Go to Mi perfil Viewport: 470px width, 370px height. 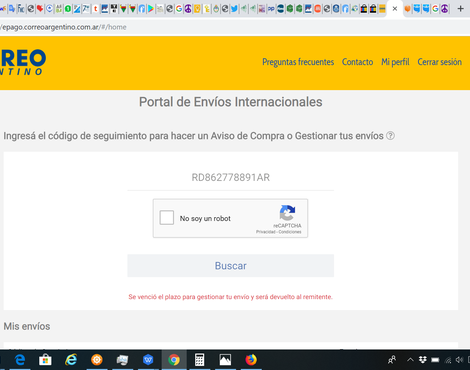(395, 62)
